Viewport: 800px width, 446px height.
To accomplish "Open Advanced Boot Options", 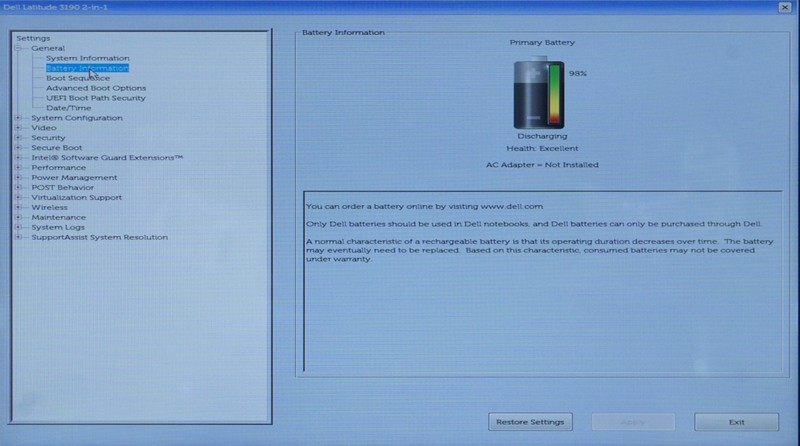I will [x=96, y=88].
